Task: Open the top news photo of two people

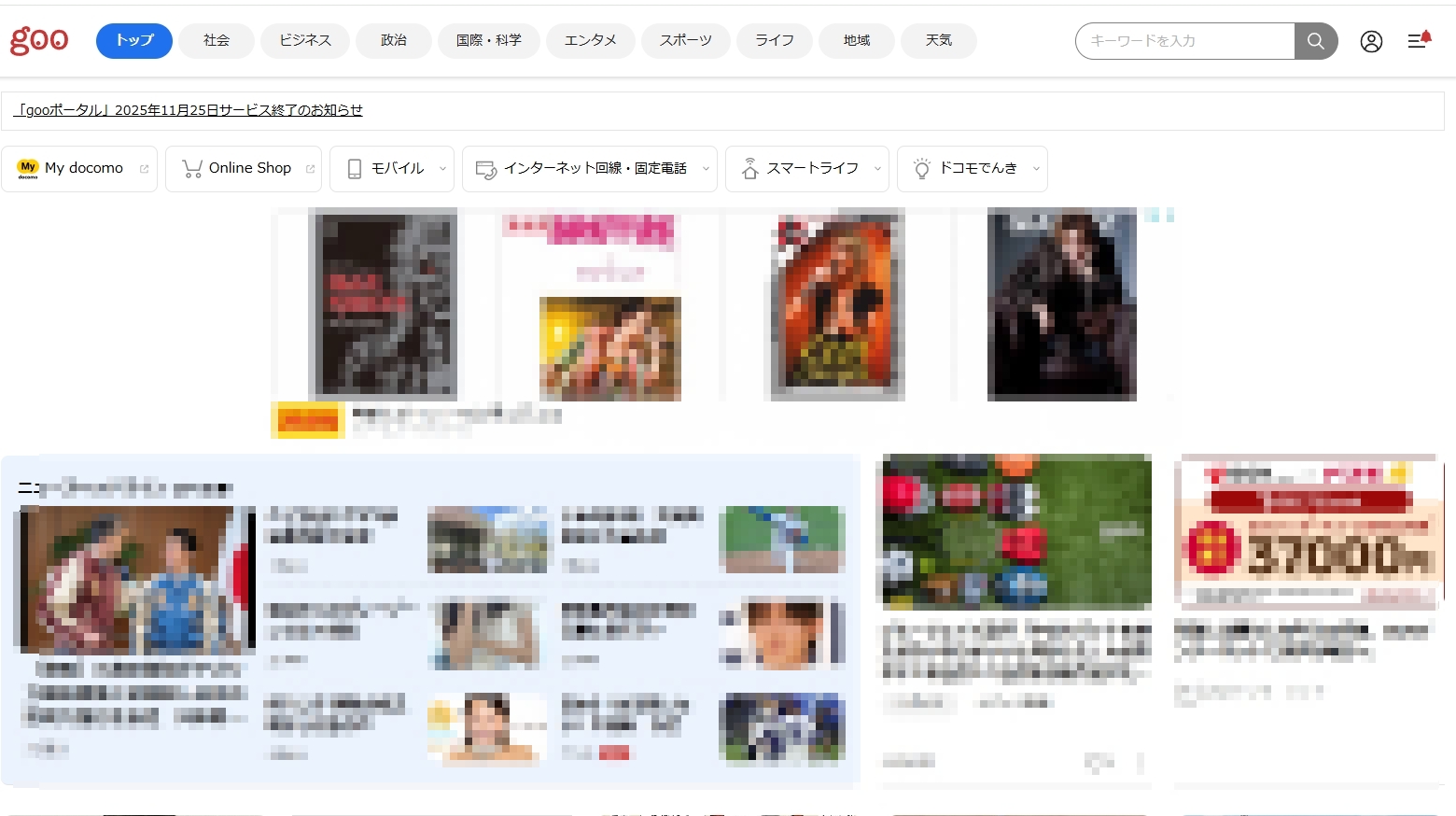Action: 135,579
